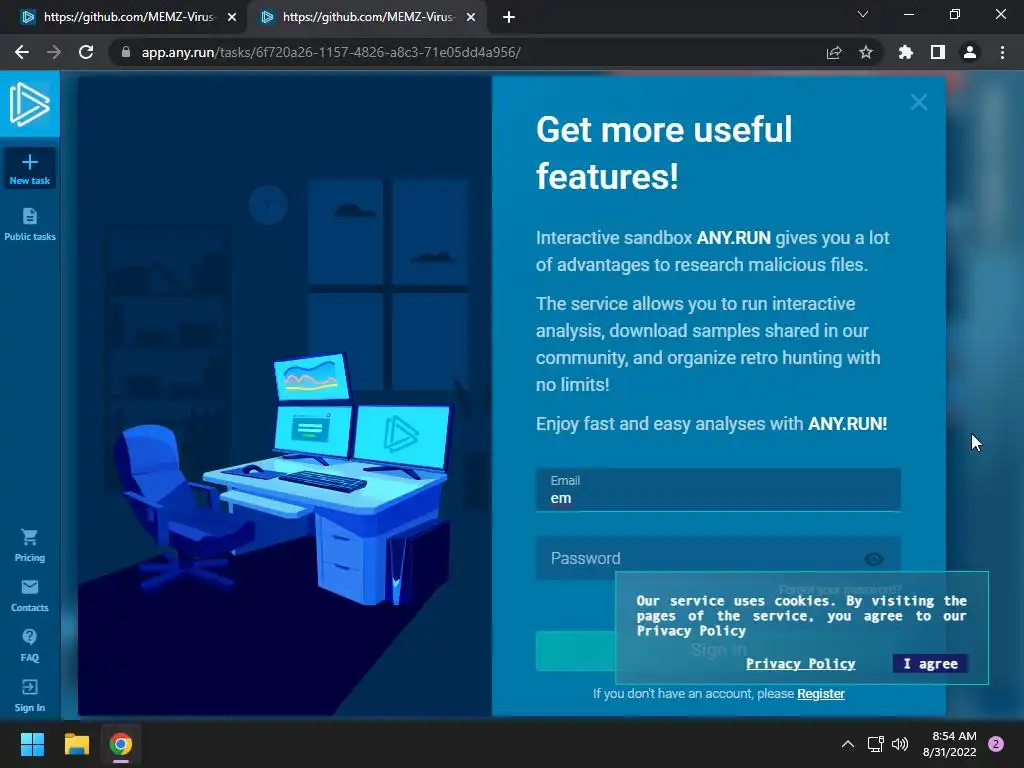This screenshot has width=1024, height=768.
Task: Go back in browser history
Action: [22, 52]
